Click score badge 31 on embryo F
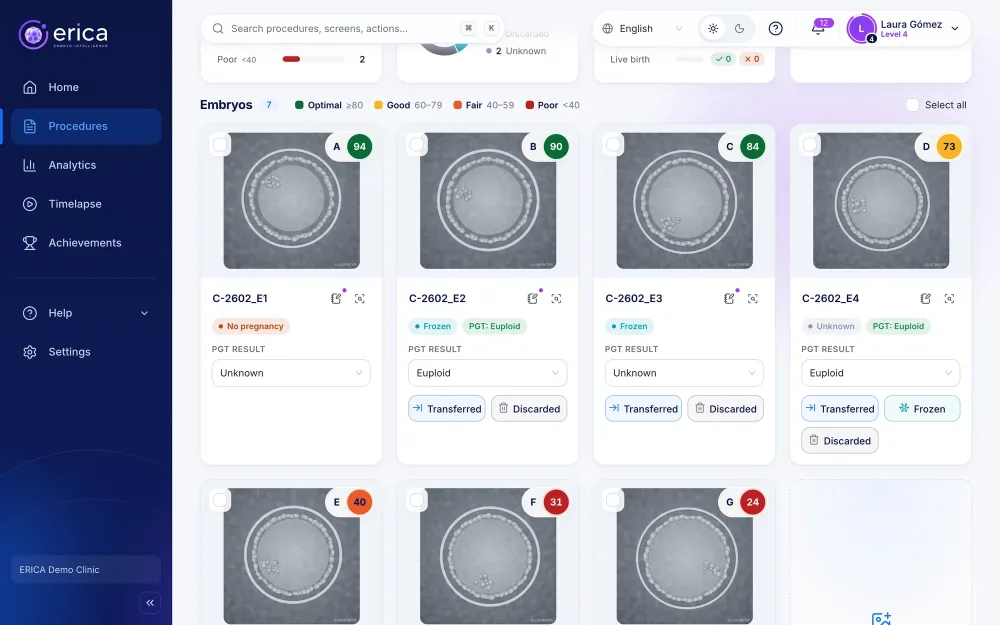This screenshot has height=625, width=1000. point(556,502)
